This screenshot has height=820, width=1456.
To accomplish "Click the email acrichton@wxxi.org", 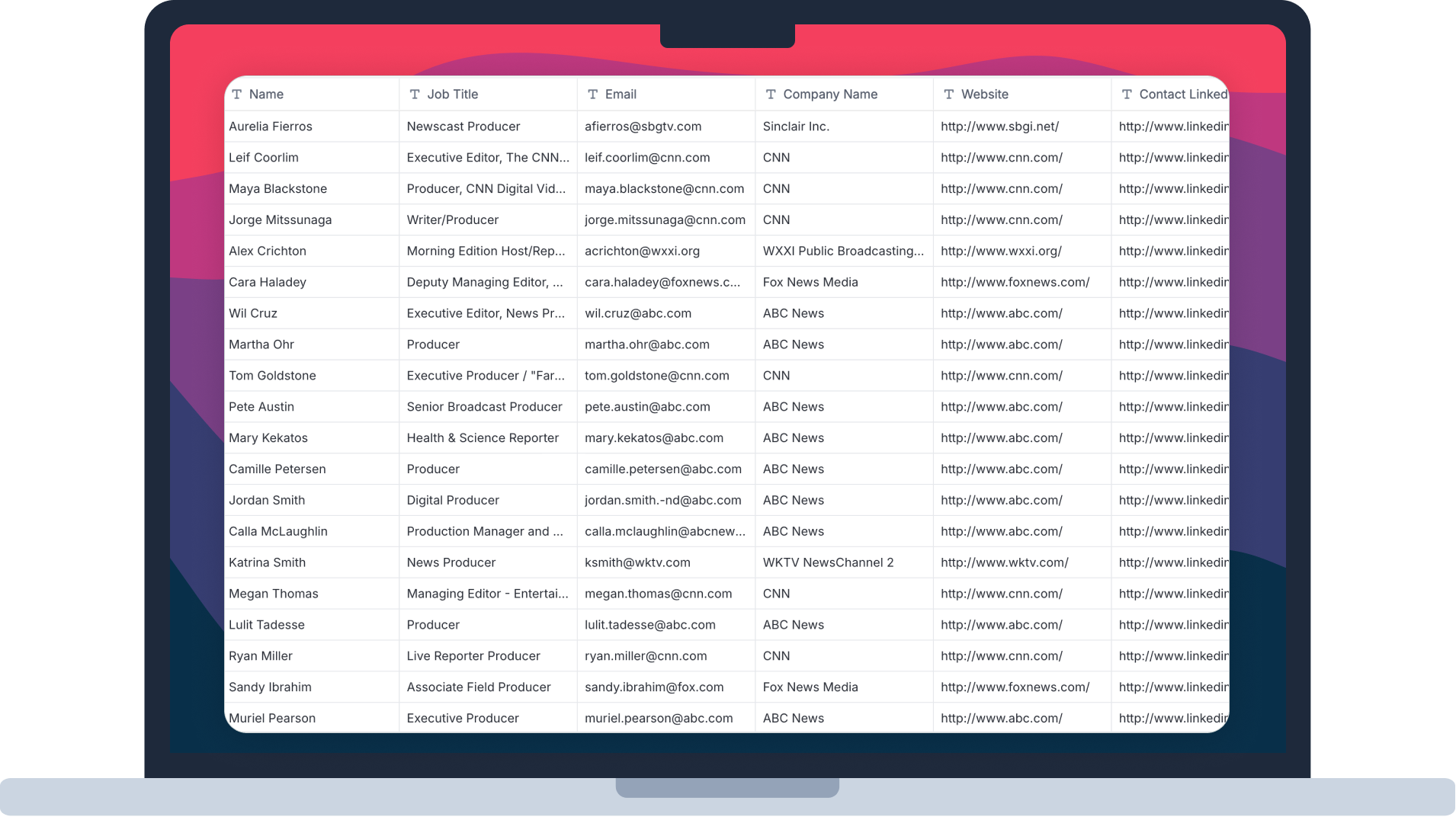I will [x=642, y=251].
